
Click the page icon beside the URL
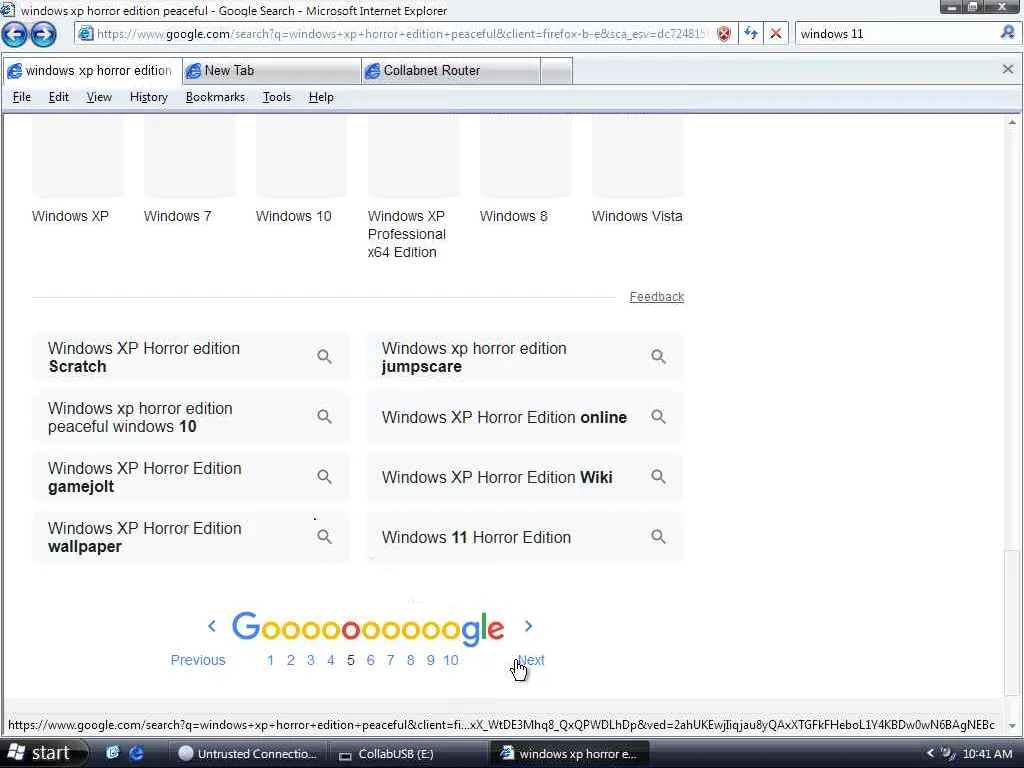[86, 33]
